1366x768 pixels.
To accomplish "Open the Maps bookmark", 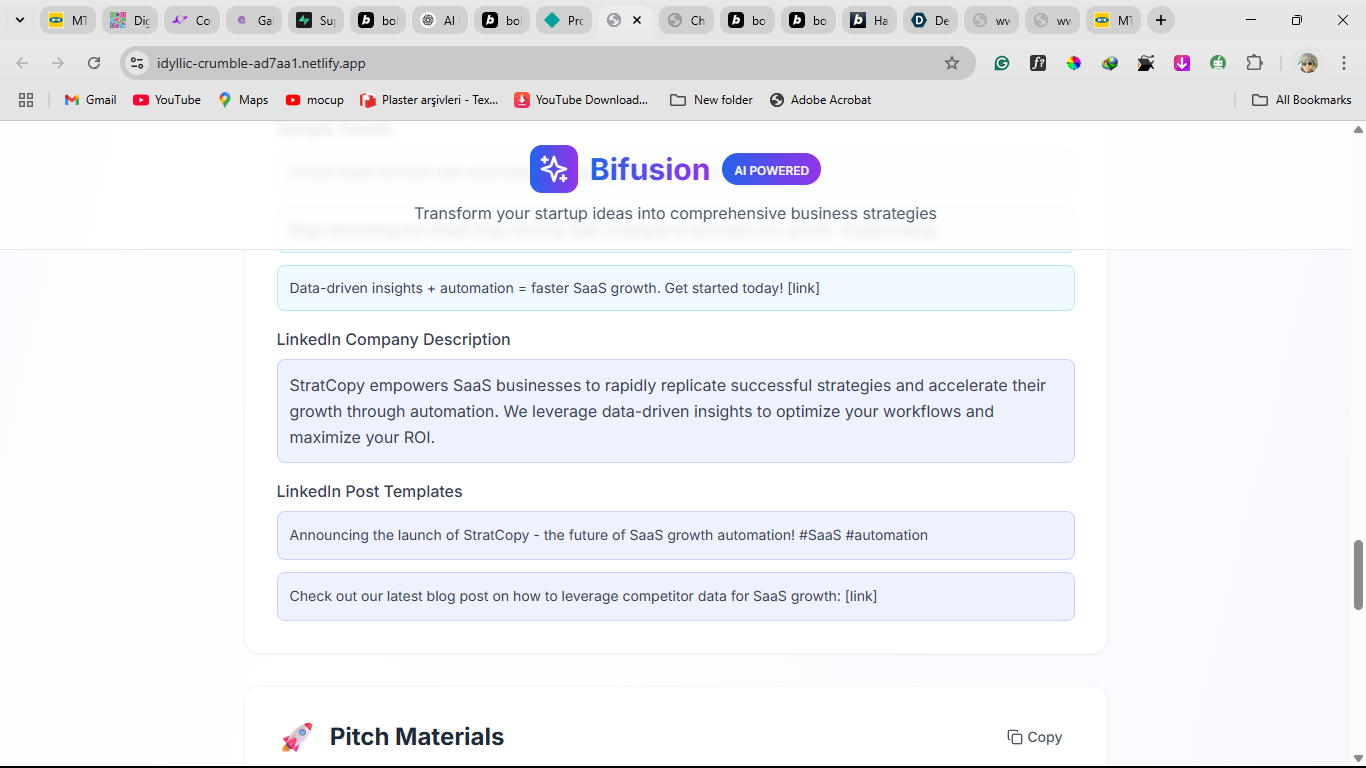I will (x=243, y=100).
